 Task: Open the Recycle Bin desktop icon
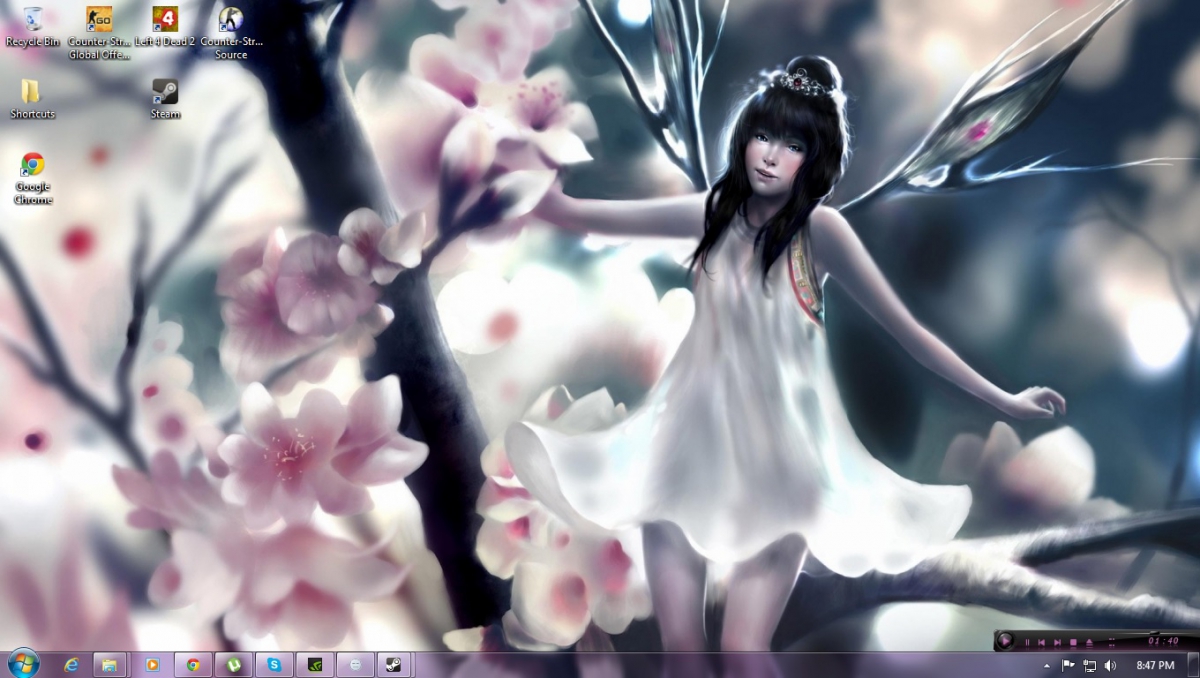pos(32,26)
